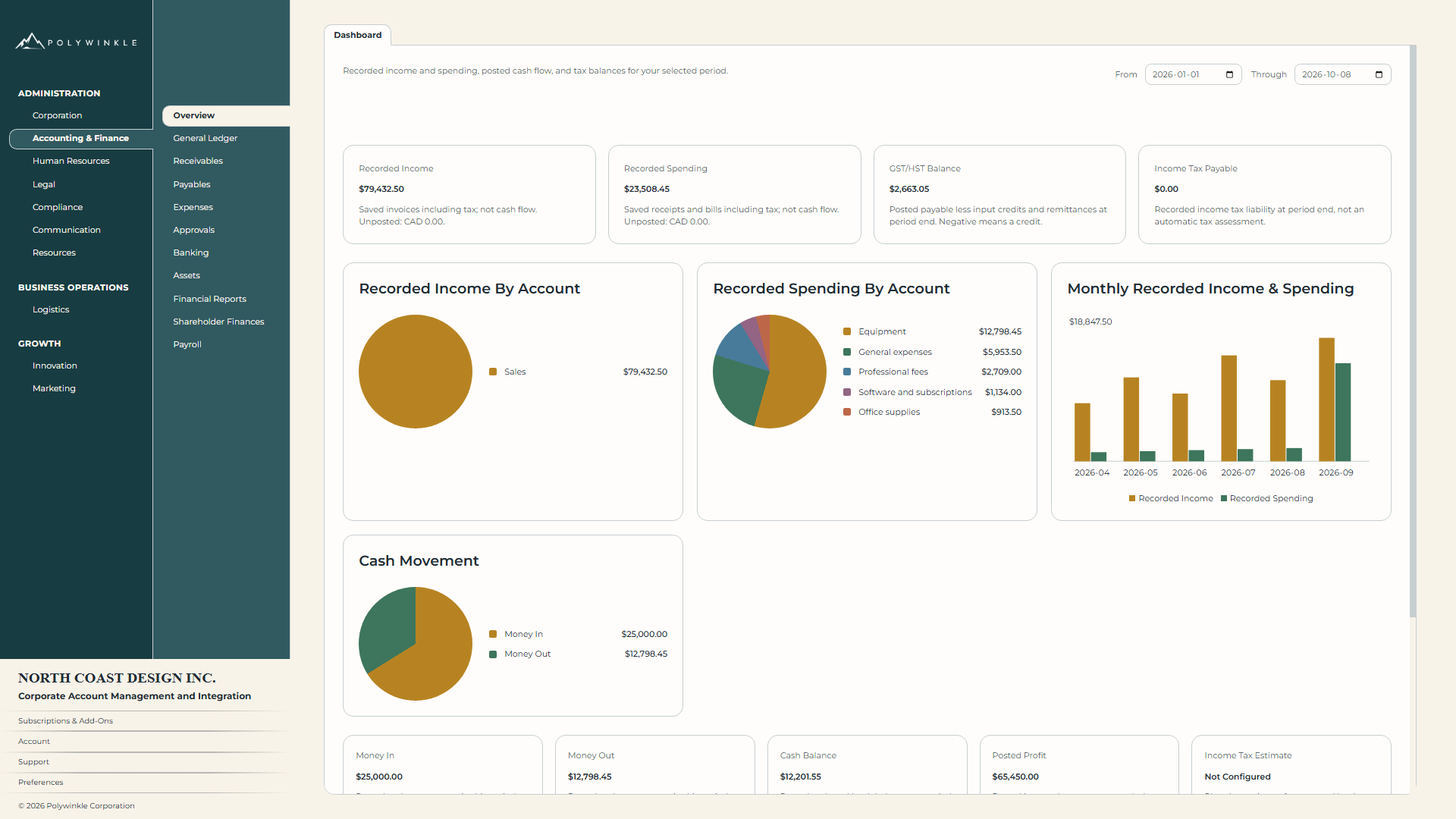Open General Ledger
The height and width of the screenshot is (819, 1456).
(206, 138)
